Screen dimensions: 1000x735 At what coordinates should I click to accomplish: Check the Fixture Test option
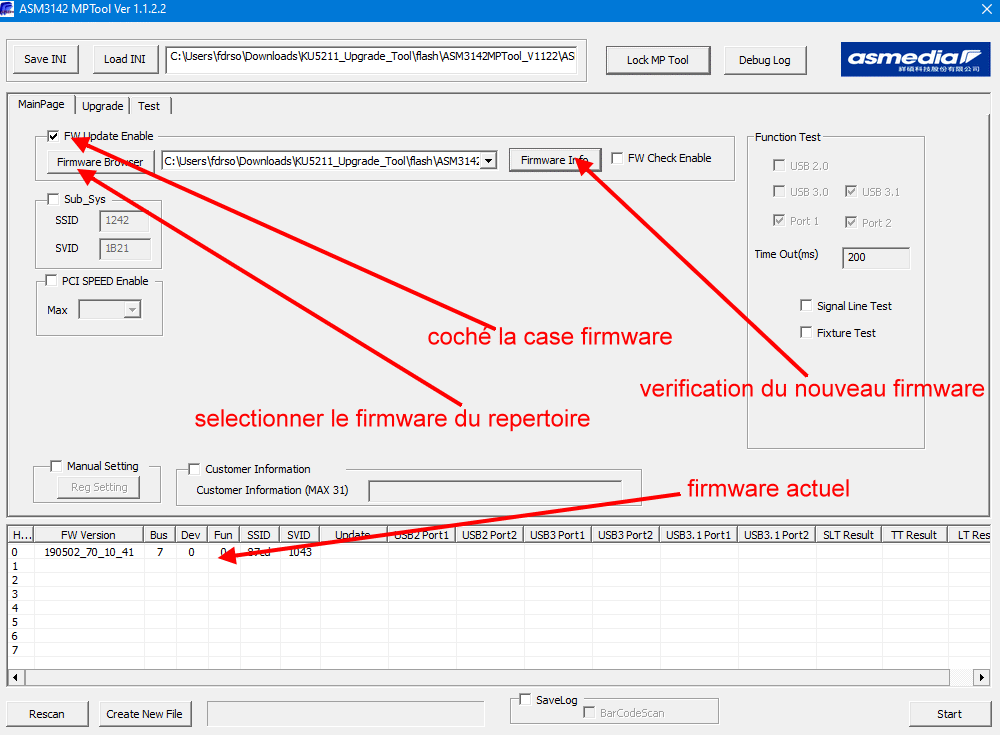(806, 332)
